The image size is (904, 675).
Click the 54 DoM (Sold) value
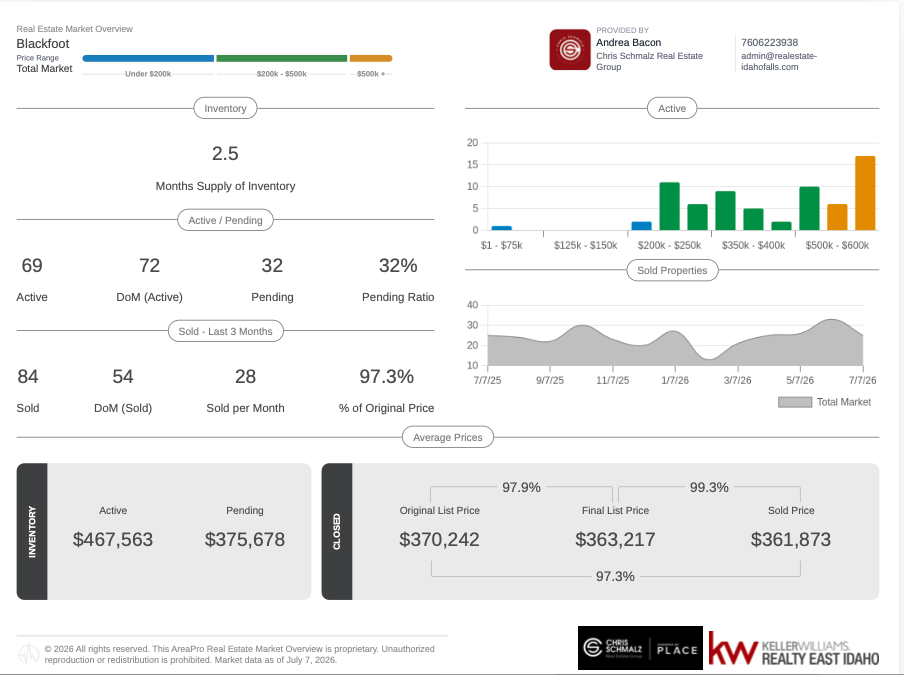[123, 377]
